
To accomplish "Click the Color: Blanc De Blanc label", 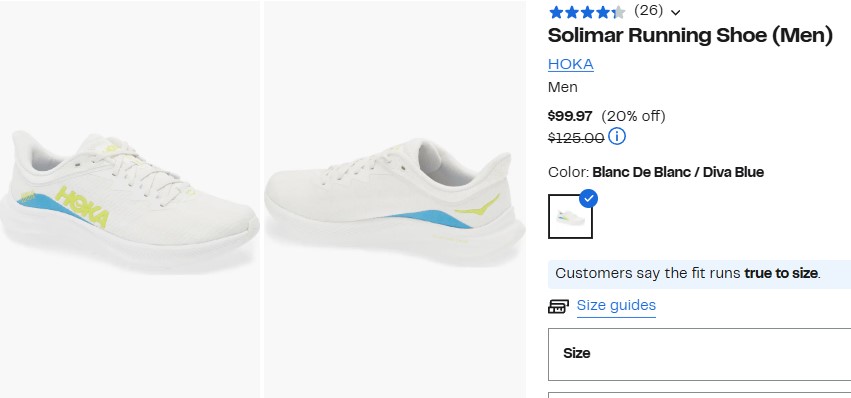I will click(656, 173).
